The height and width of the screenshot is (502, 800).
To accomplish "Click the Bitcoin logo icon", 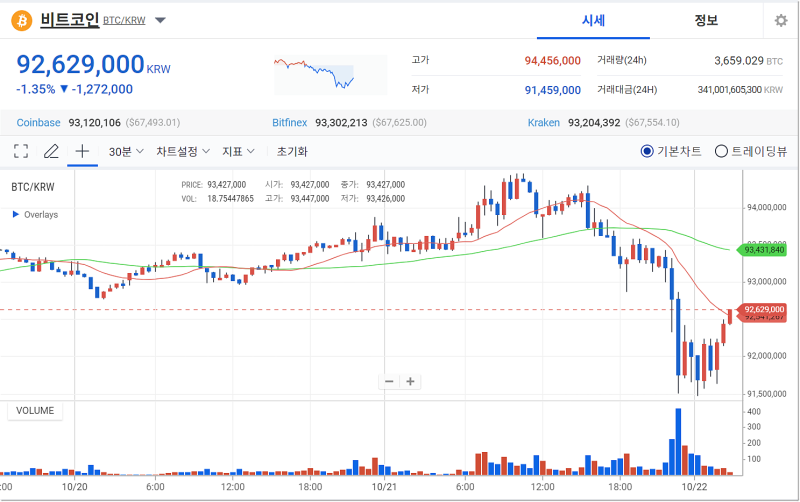I will point(21,20).
